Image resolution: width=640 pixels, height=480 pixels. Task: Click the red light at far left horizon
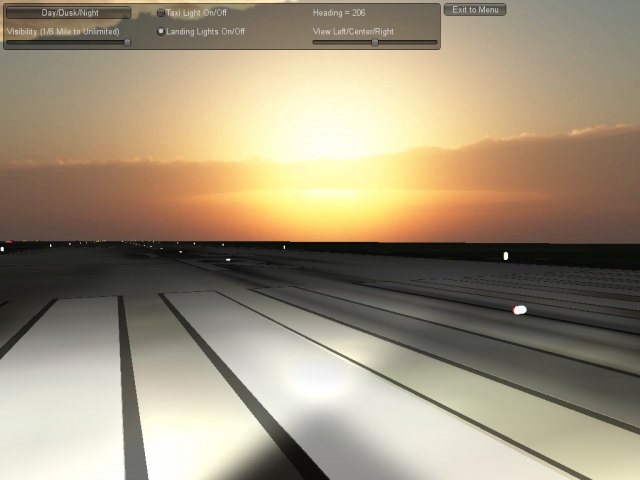(x=8, y=243)
